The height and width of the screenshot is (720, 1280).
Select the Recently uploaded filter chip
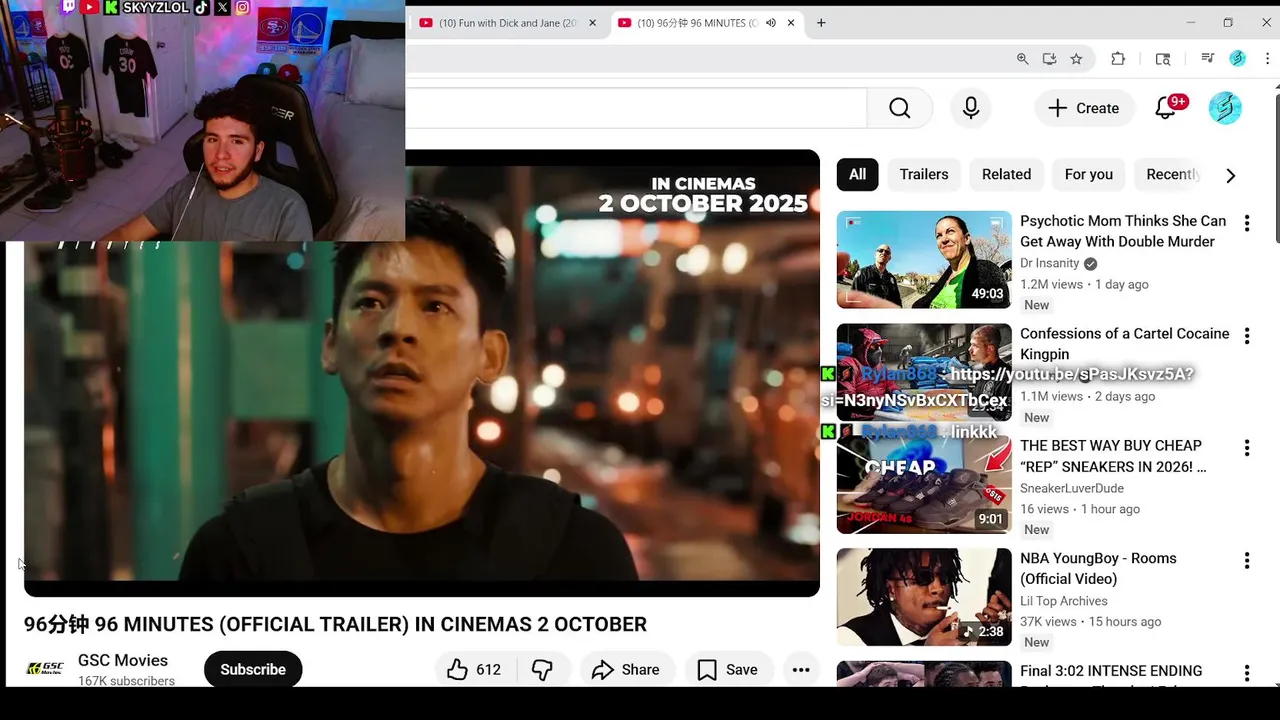tap(1172, 174)
